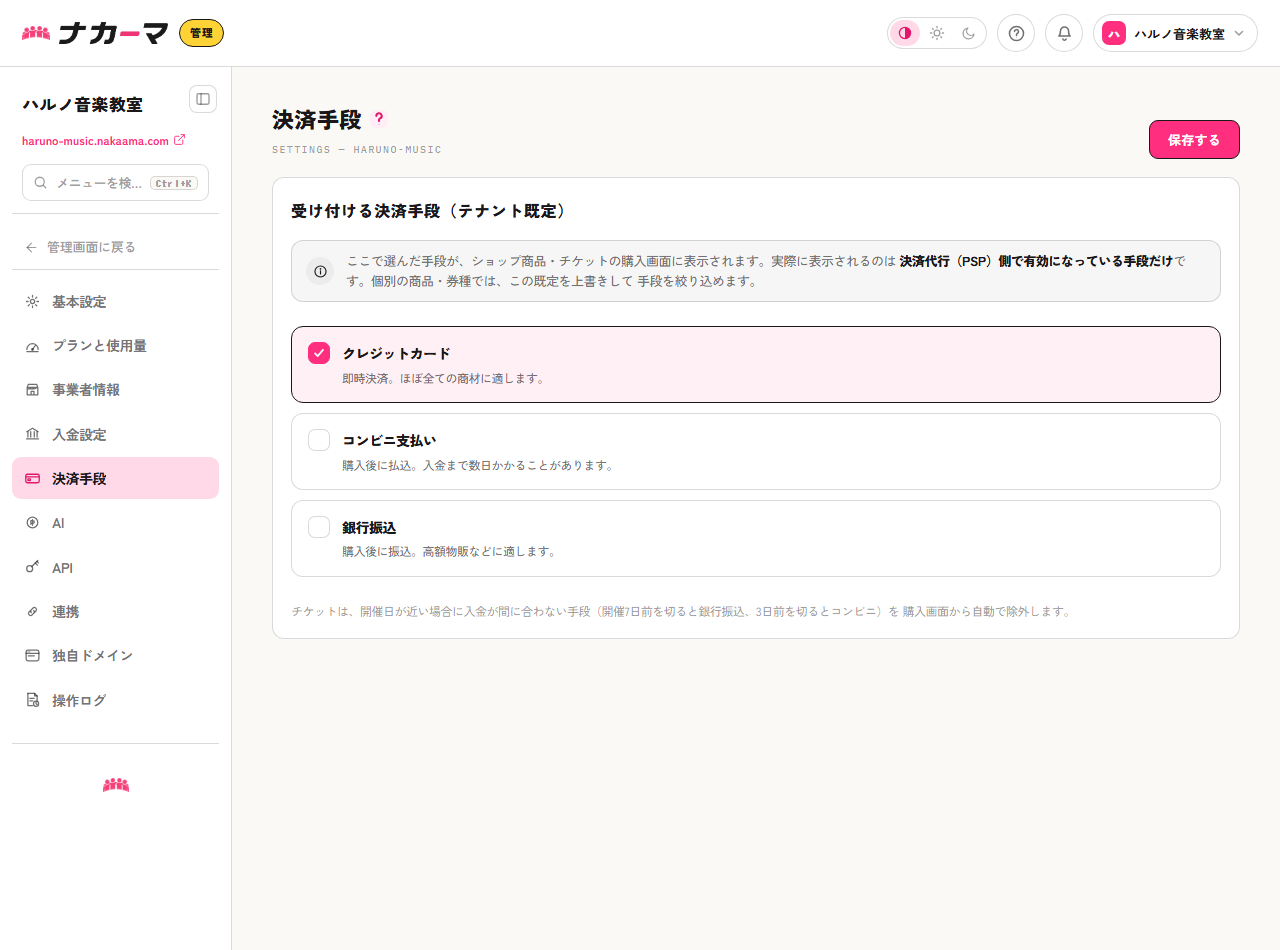Click the ナカーマ logo in the header
Image resolution: width=1280 pixels, height=950 pixels.
[95, 33]
